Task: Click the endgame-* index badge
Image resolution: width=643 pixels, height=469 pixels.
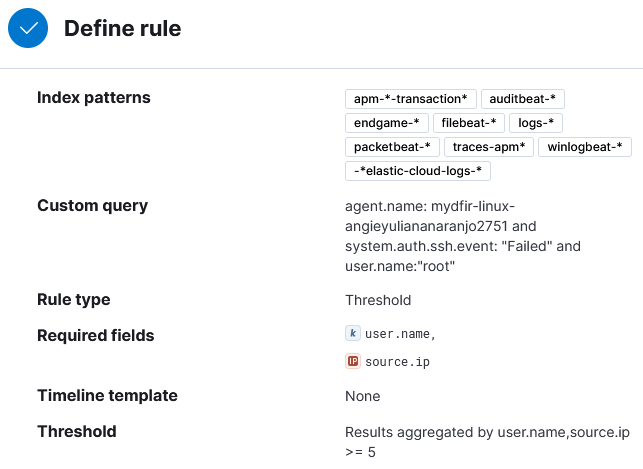Action: (x=387, y=123)
